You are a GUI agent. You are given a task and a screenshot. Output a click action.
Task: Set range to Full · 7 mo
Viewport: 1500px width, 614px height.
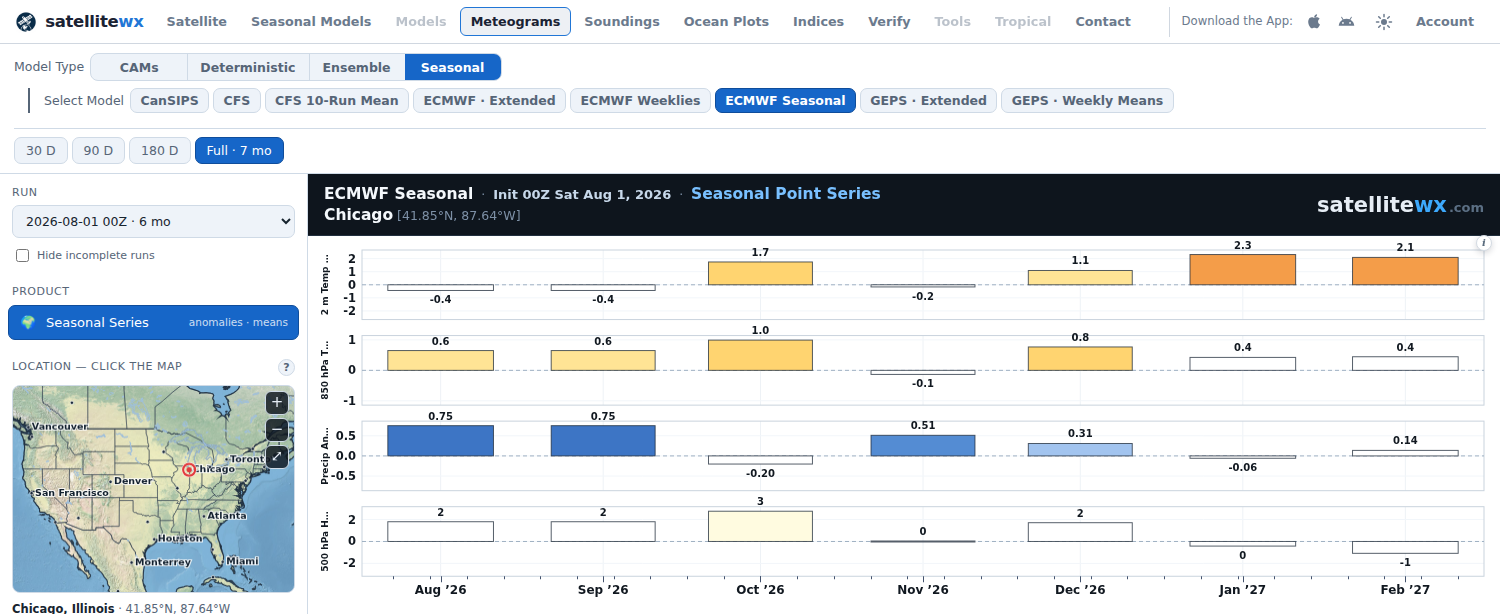[x=239, y=150]
